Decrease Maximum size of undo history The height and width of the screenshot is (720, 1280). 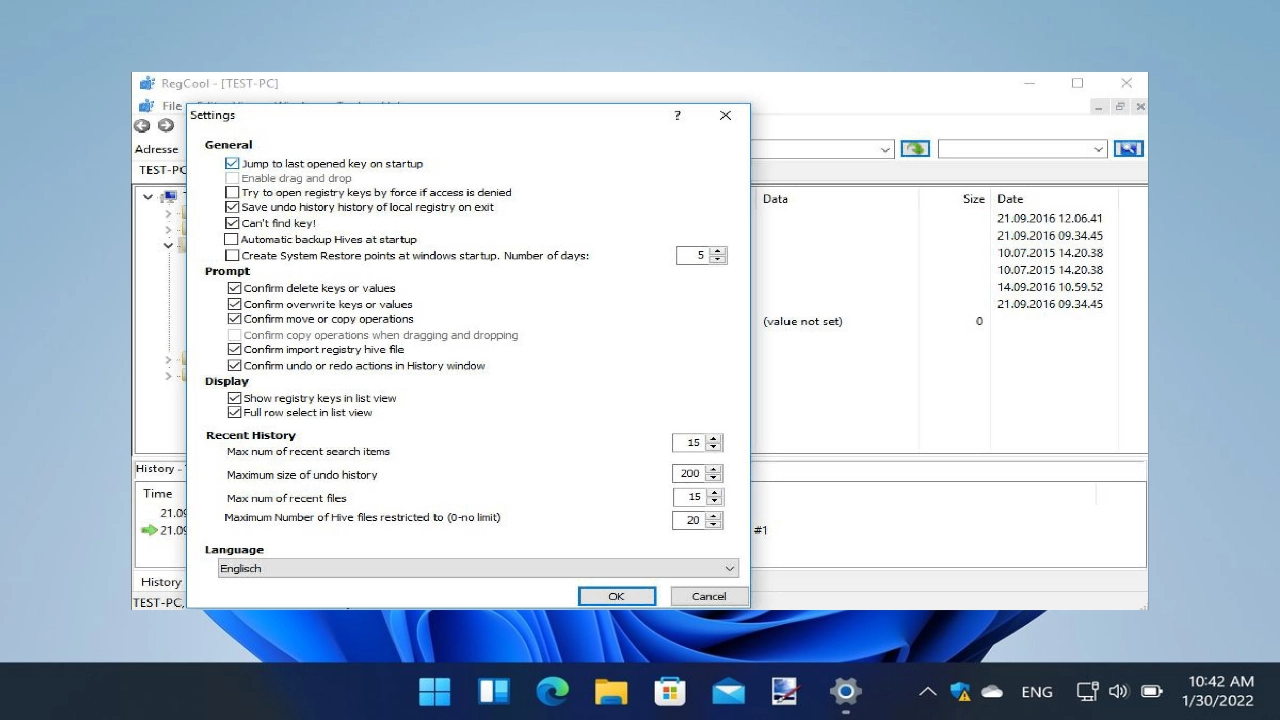(x=713, y=478)
